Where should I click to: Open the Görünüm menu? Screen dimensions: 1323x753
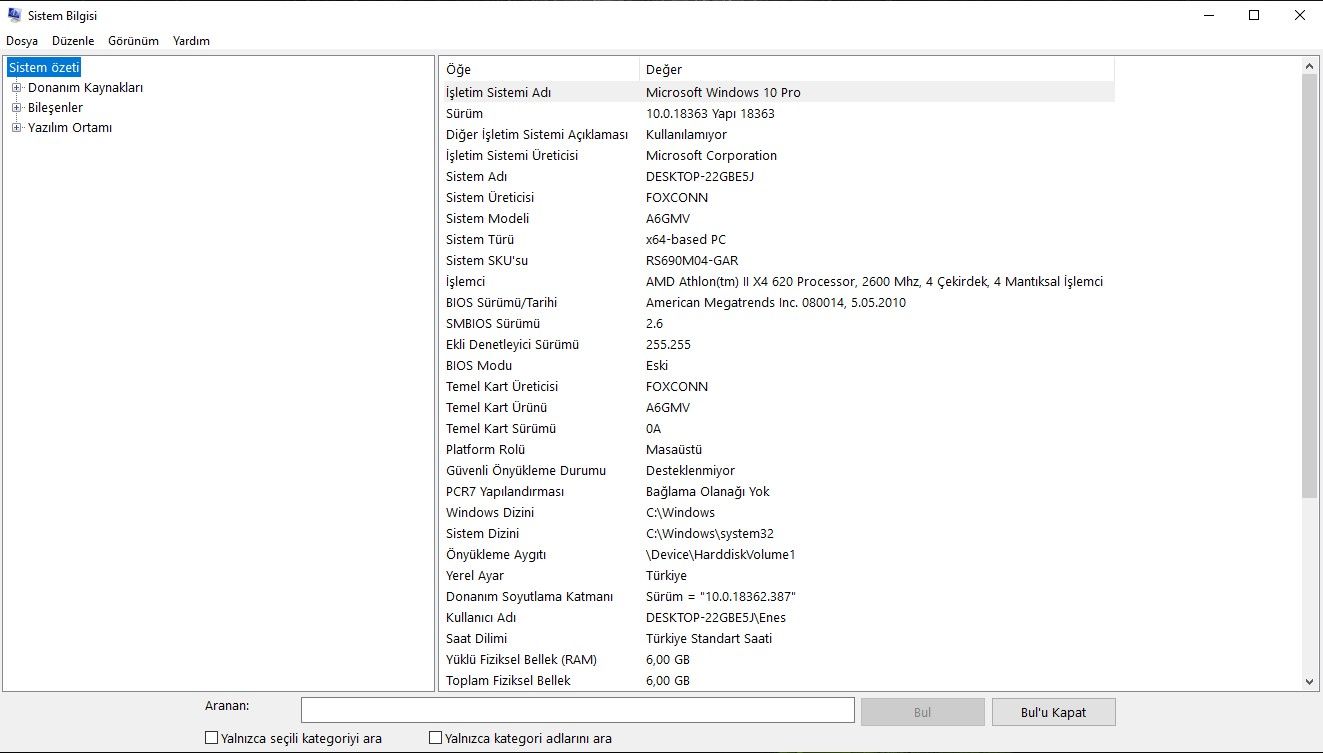(x=133, y=41)
